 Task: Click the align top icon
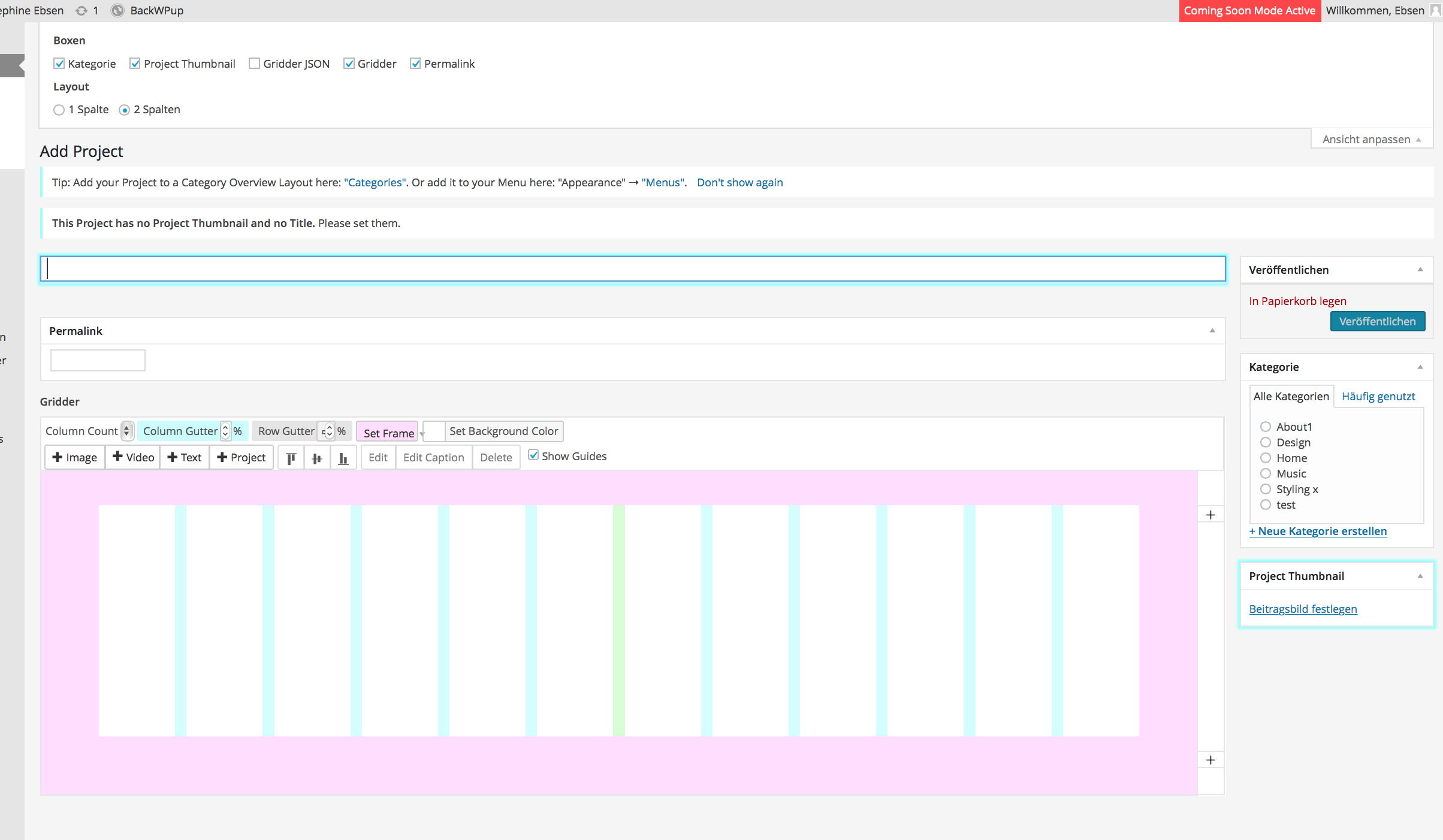pyautogui.click(x=291, y=458)
